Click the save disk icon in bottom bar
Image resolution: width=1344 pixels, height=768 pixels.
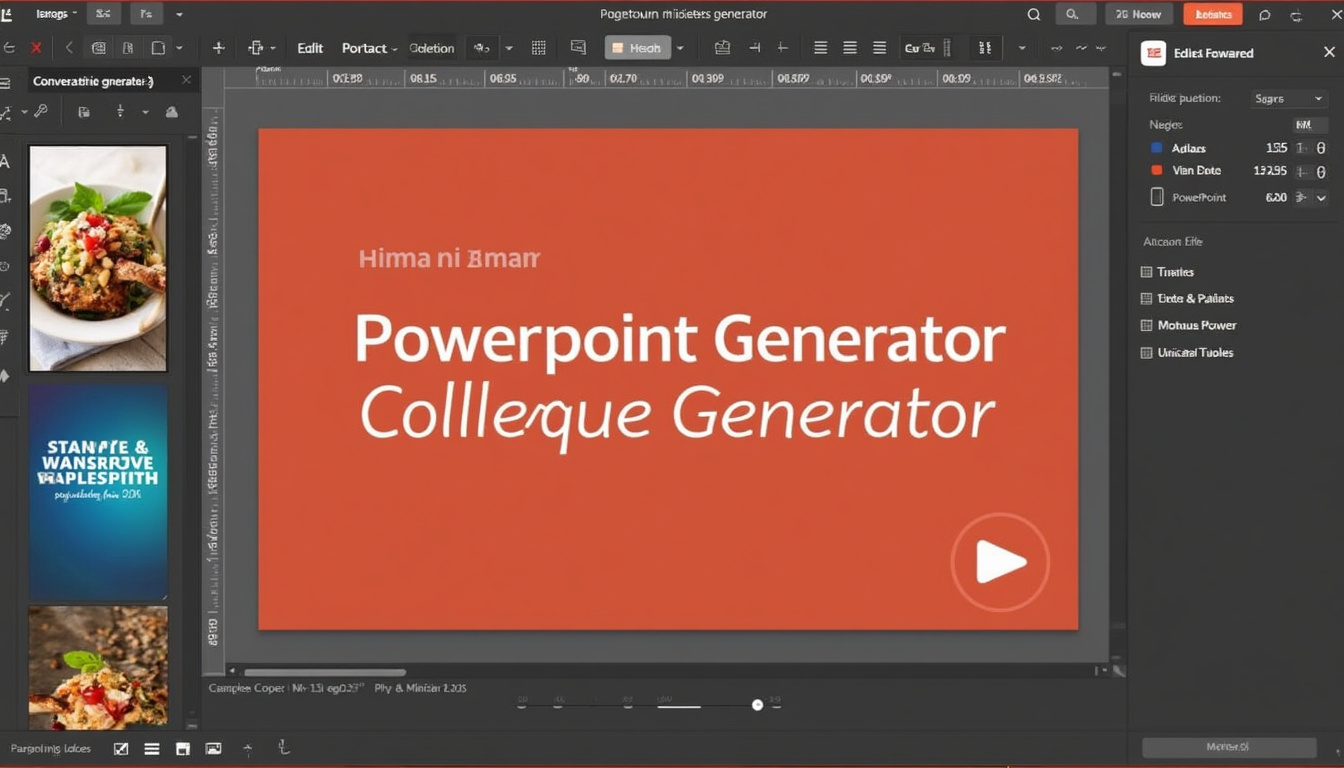tap(182, 748)
